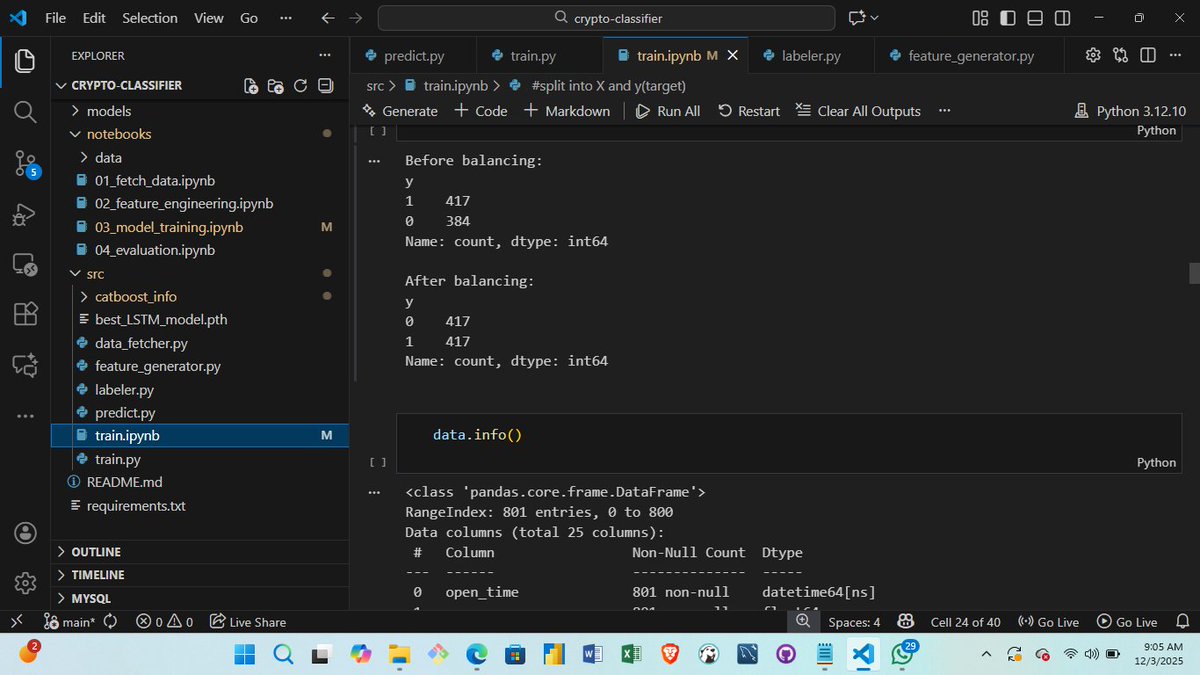Click Run All in the notebook toolbar
This screenshot has width=1200, height=675.
pos(667,111)
